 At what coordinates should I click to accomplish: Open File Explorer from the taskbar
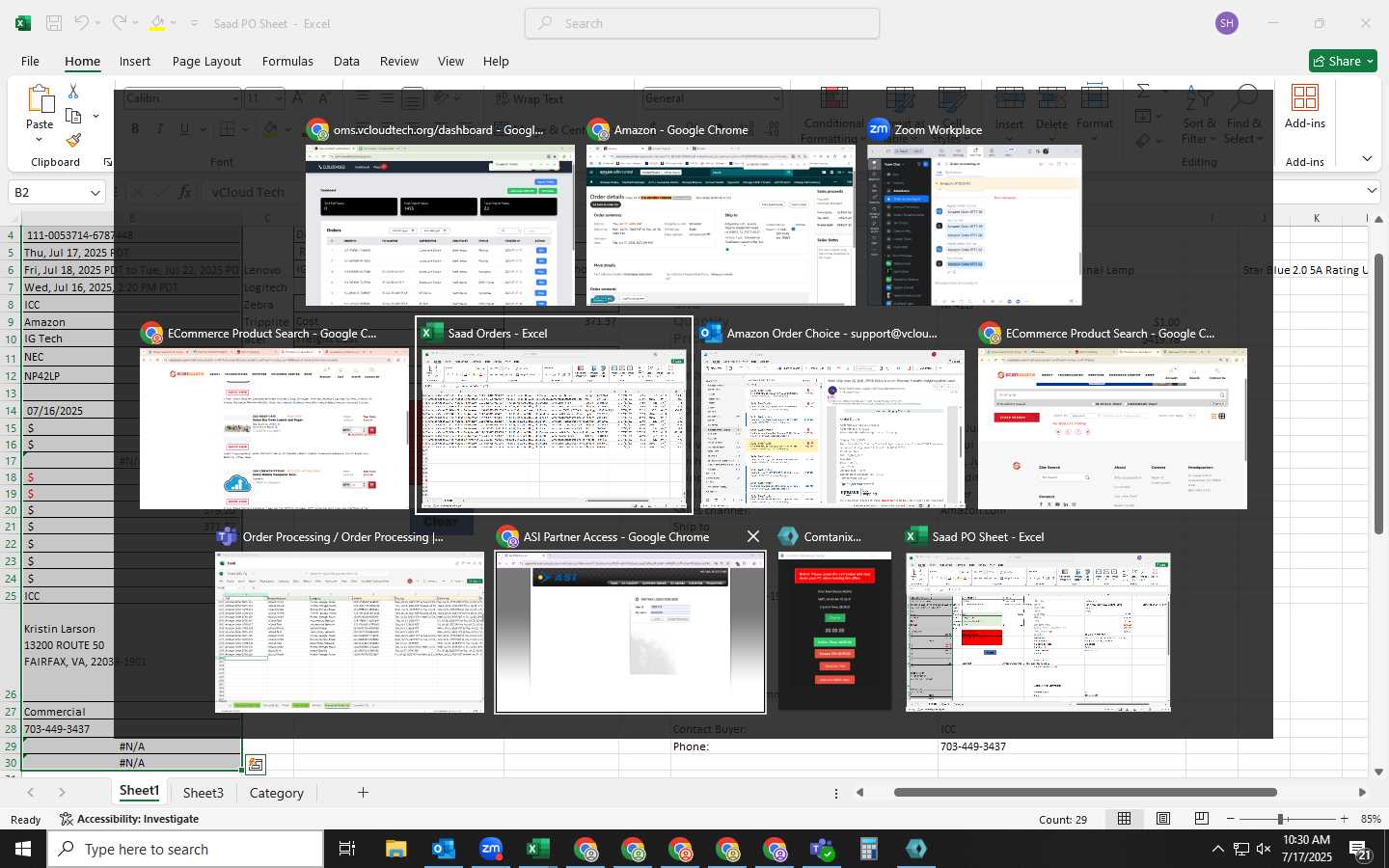[x=396, y=849]
